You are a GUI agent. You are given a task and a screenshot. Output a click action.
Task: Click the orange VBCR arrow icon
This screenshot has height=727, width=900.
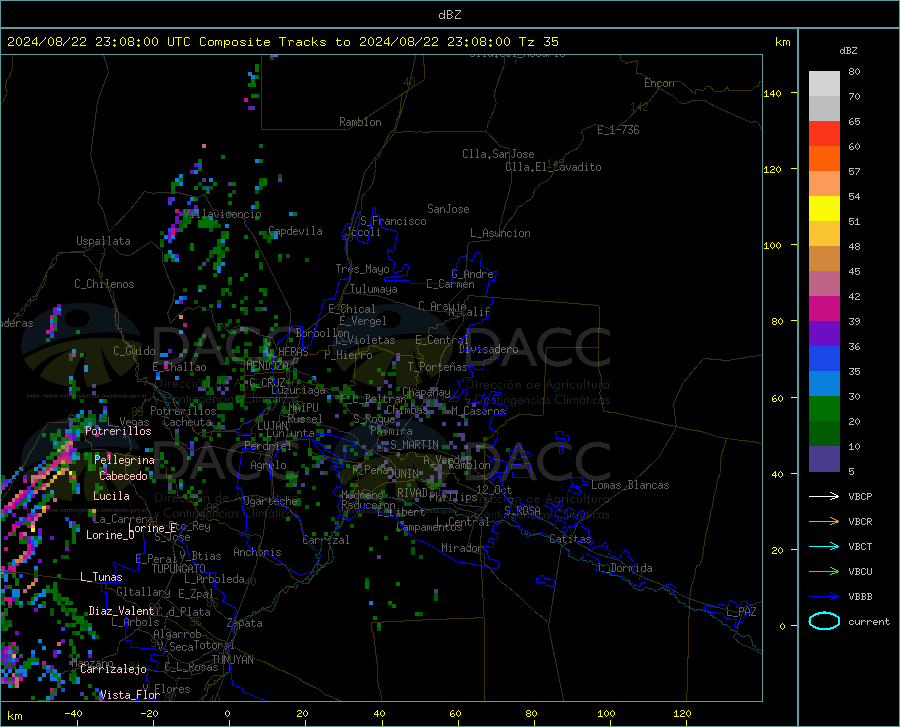pos(824,521)
